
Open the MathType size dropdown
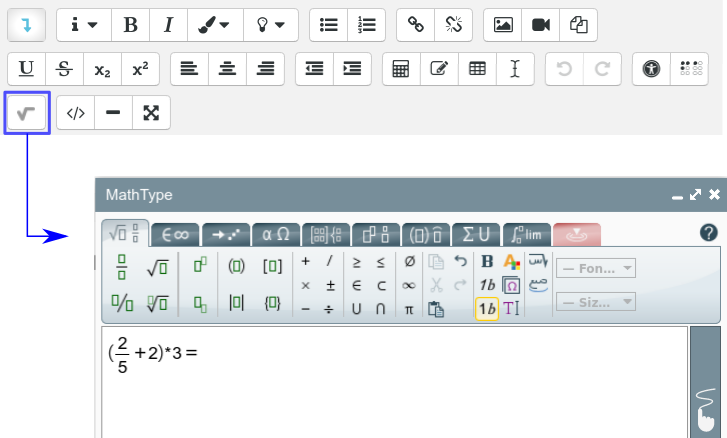click(596, 301)
